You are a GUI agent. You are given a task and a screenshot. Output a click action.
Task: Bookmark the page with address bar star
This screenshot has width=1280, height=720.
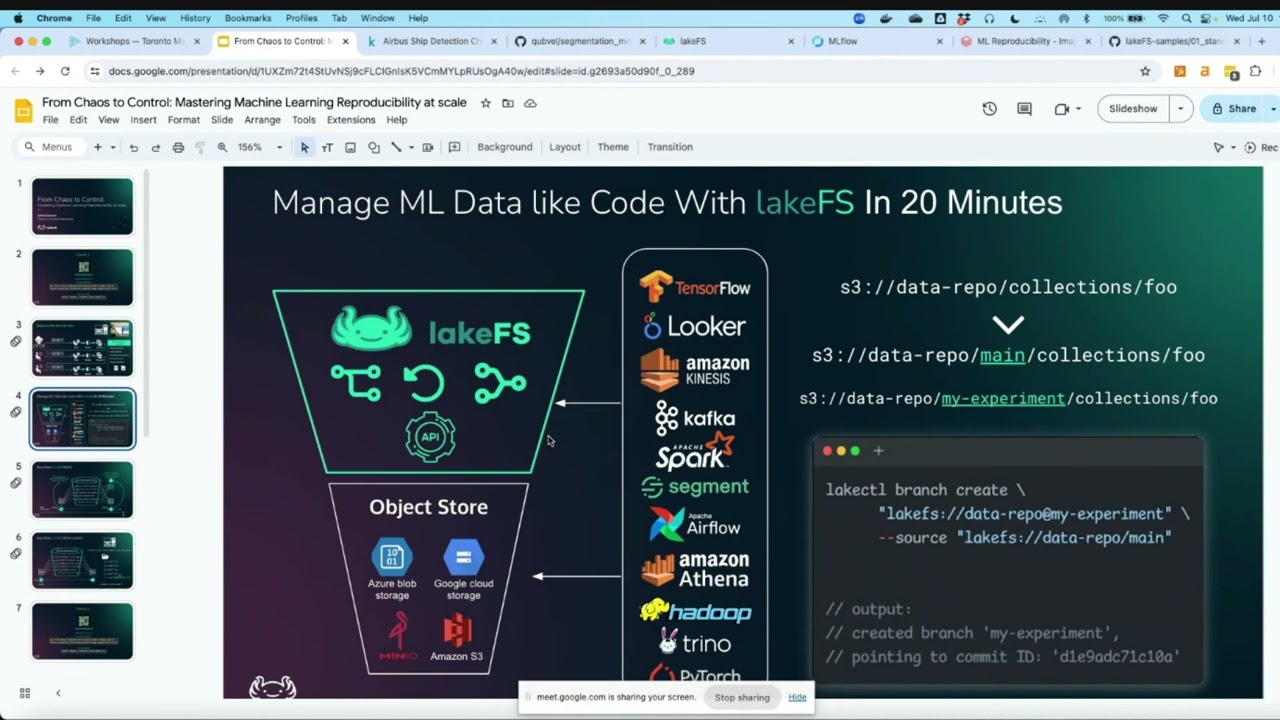click(x=1145, y=71)
